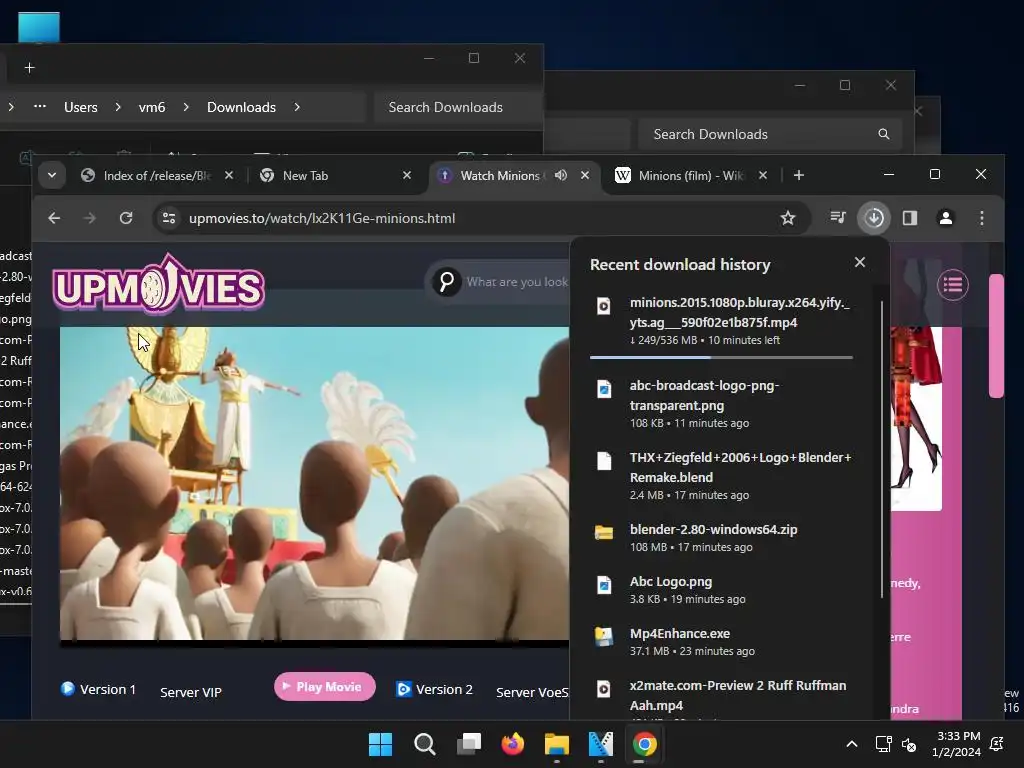The width and height of the screenshot is (1024, 768).
Task: Select Version 1 server option
Action: (99, 690)
